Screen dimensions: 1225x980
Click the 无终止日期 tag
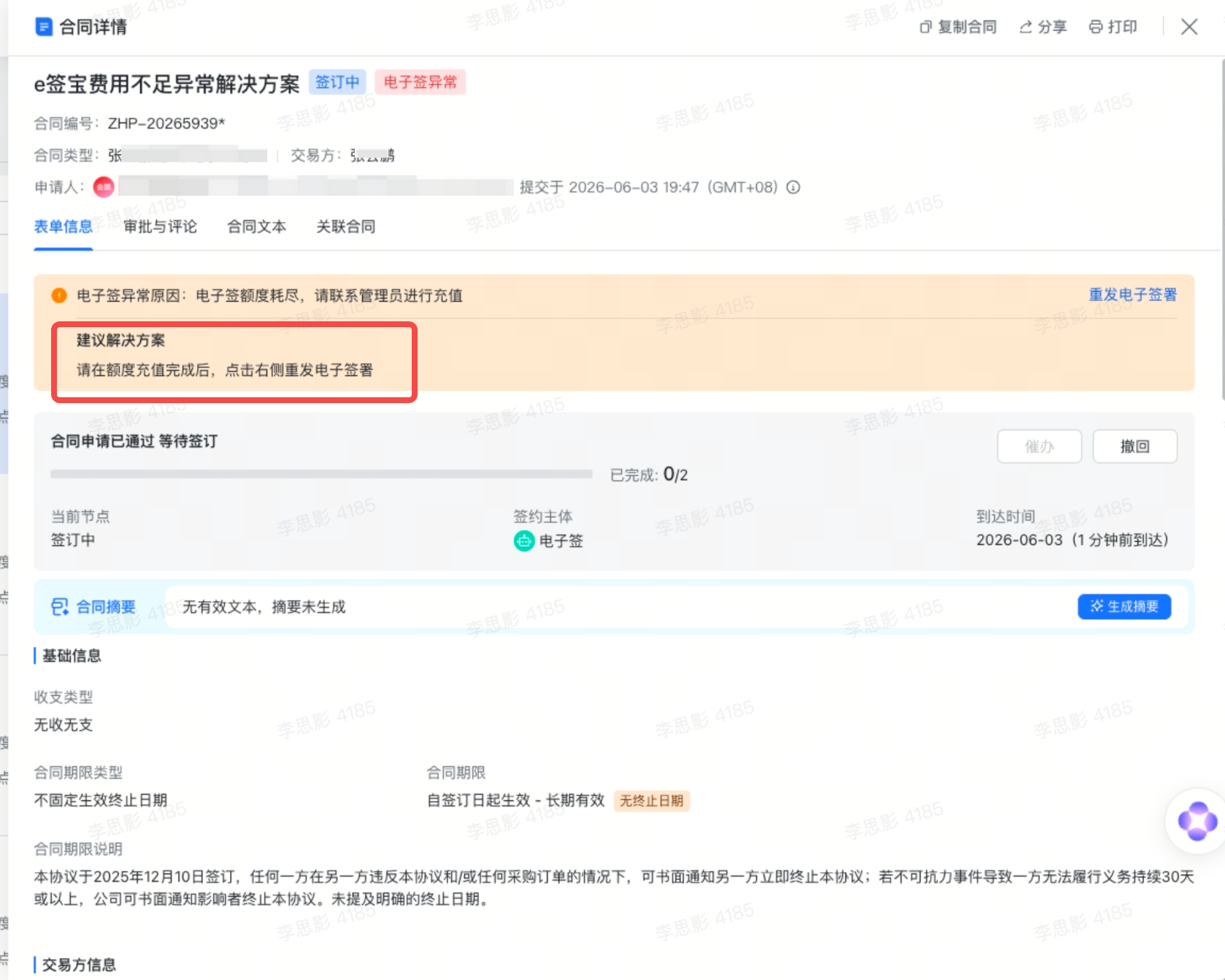[x=652, y=801]
